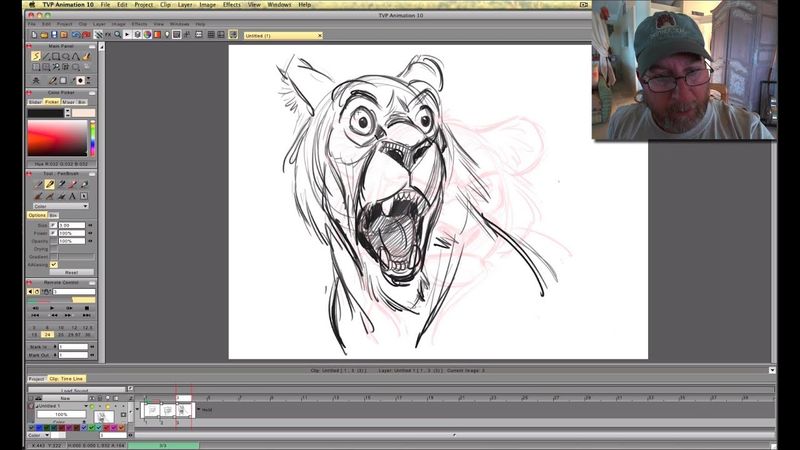Click the New Project page icon in toolbar

click(x=34, y=35)
